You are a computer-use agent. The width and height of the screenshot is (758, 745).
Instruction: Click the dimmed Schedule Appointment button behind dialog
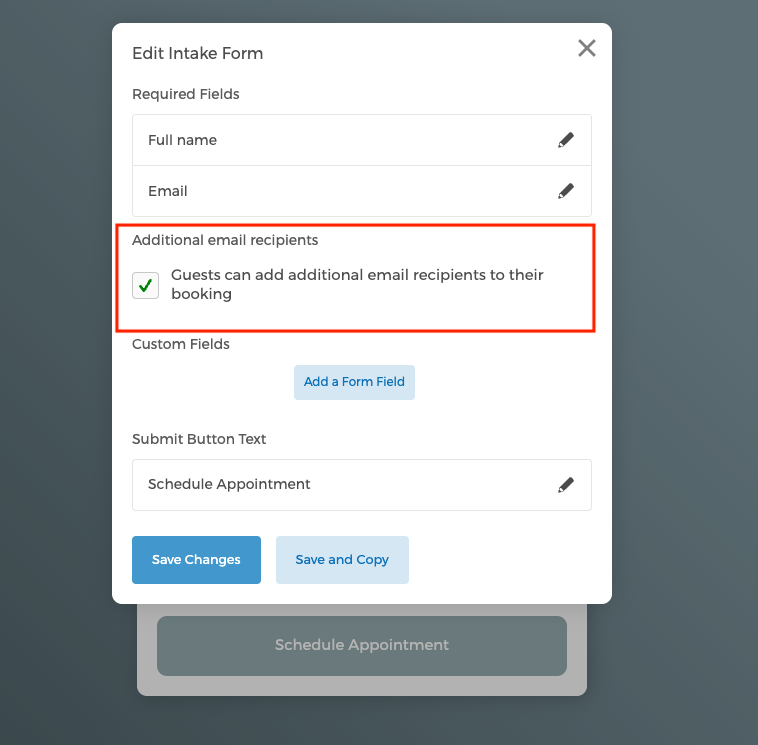tap(361, 645)
